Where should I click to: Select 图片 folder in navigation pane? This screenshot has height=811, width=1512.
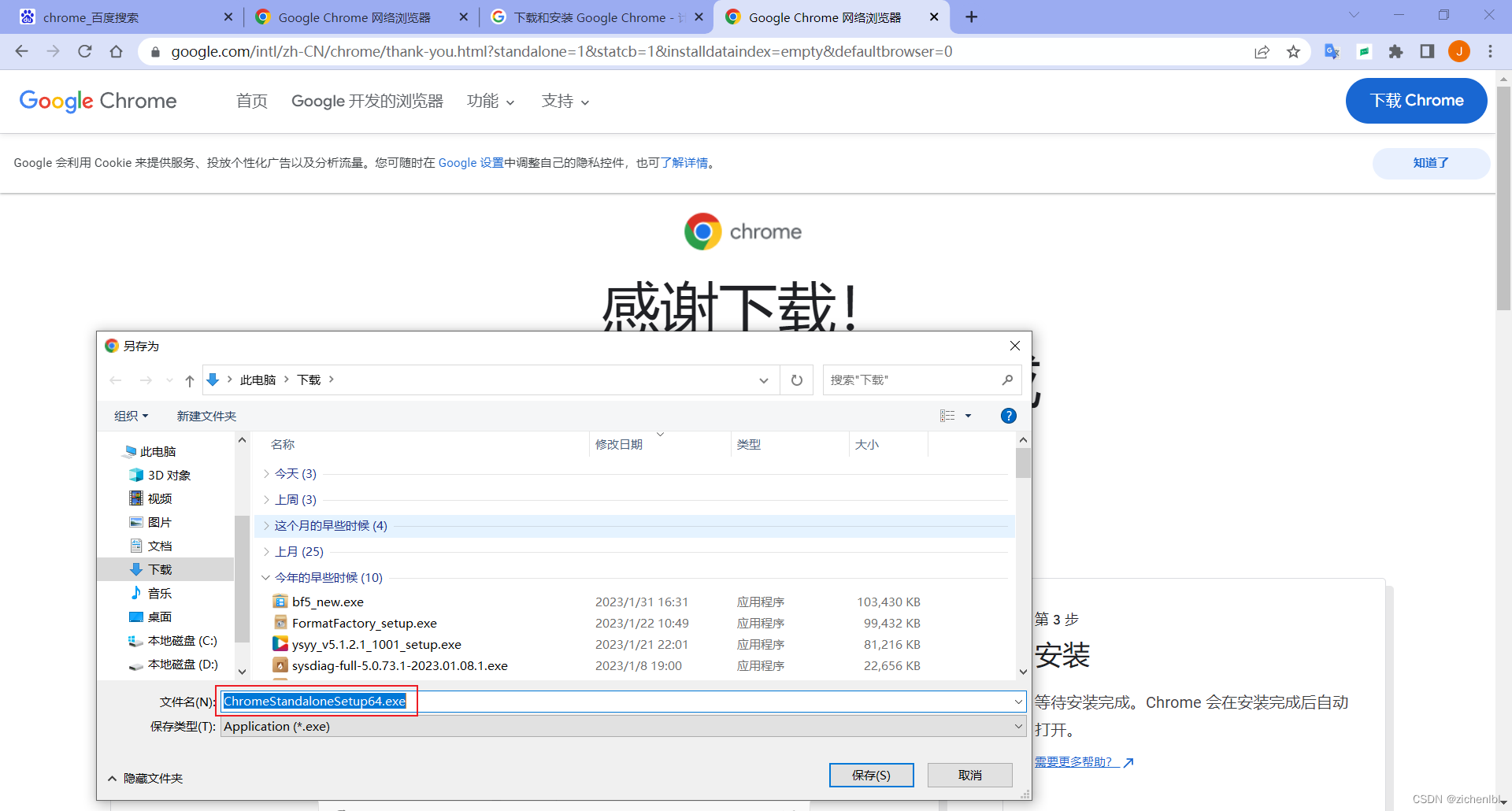click(x=159, y=523)
